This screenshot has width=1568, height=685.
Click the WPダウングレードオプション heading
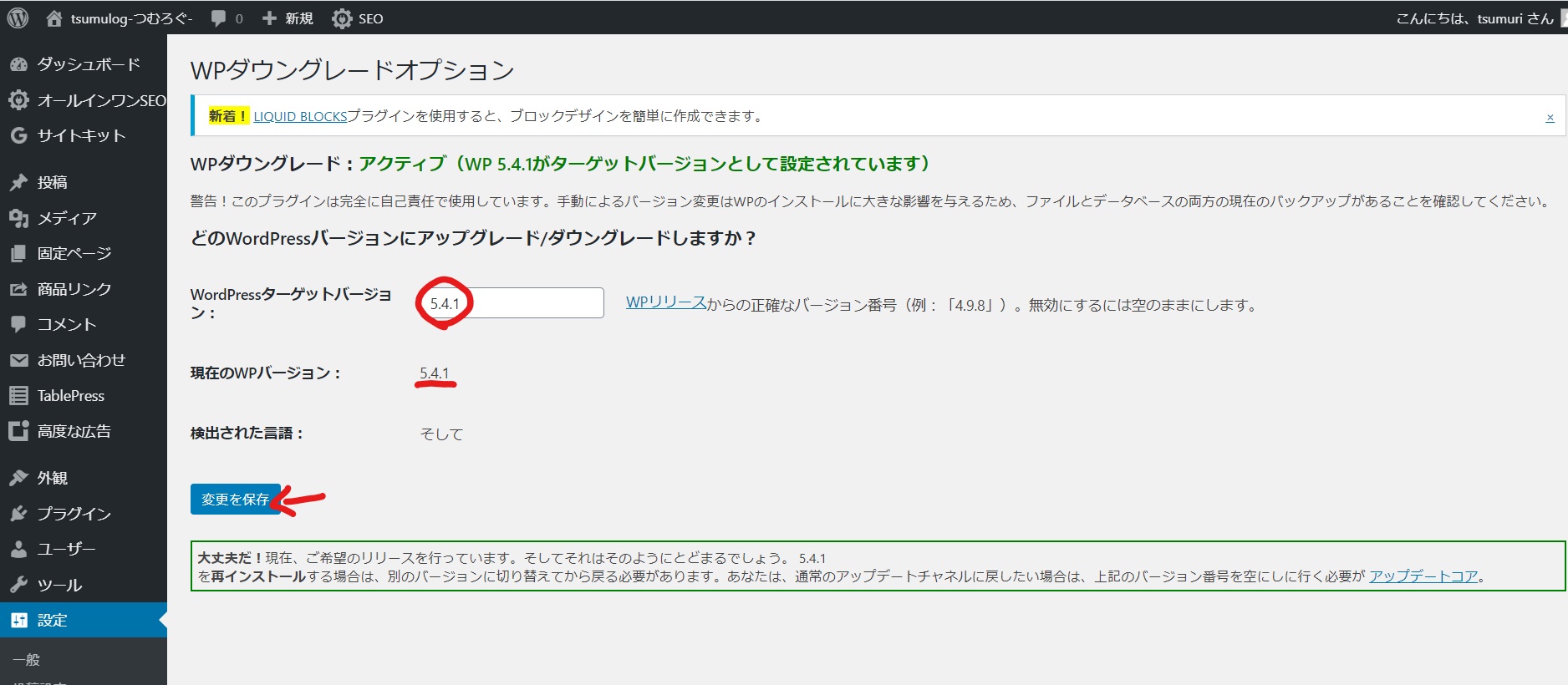pos(352,70)
